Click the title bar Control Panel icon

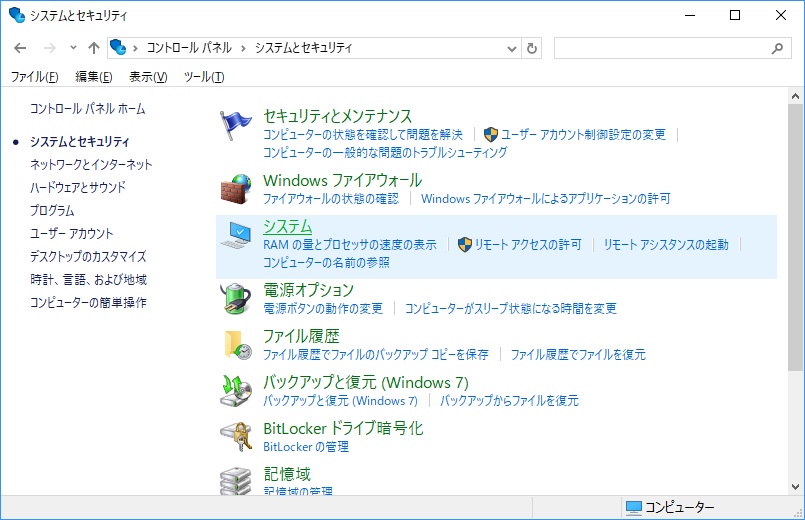pyautogui.click(x=16, y=15)
